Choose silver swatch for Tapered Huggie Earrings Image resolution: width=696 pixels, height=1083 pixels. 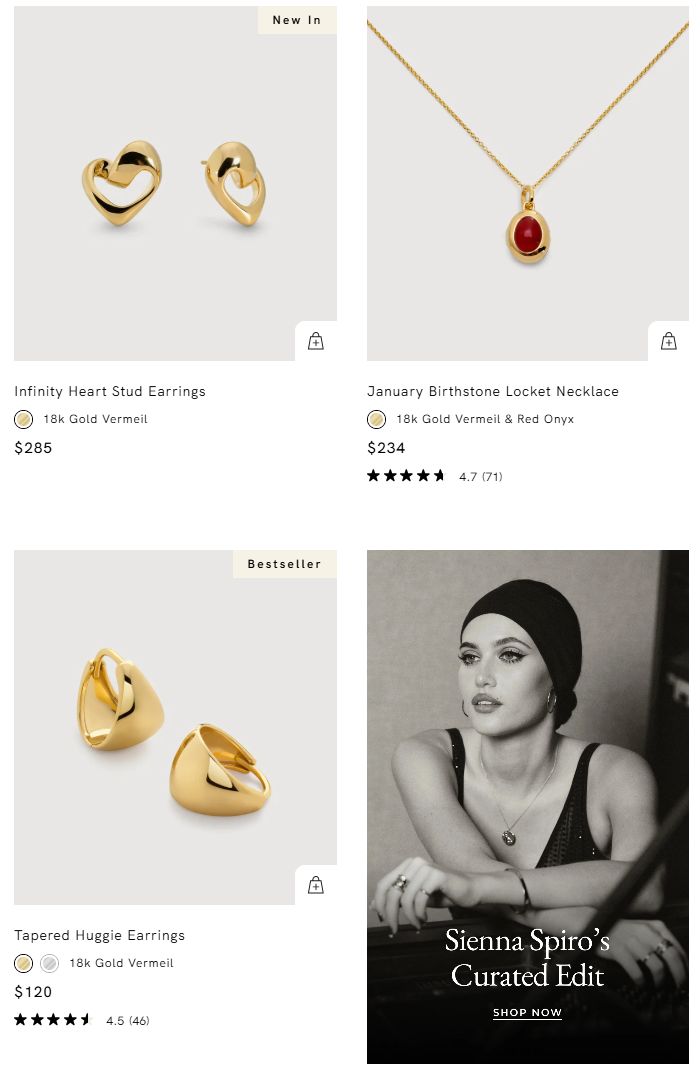(x=49, y=964)
